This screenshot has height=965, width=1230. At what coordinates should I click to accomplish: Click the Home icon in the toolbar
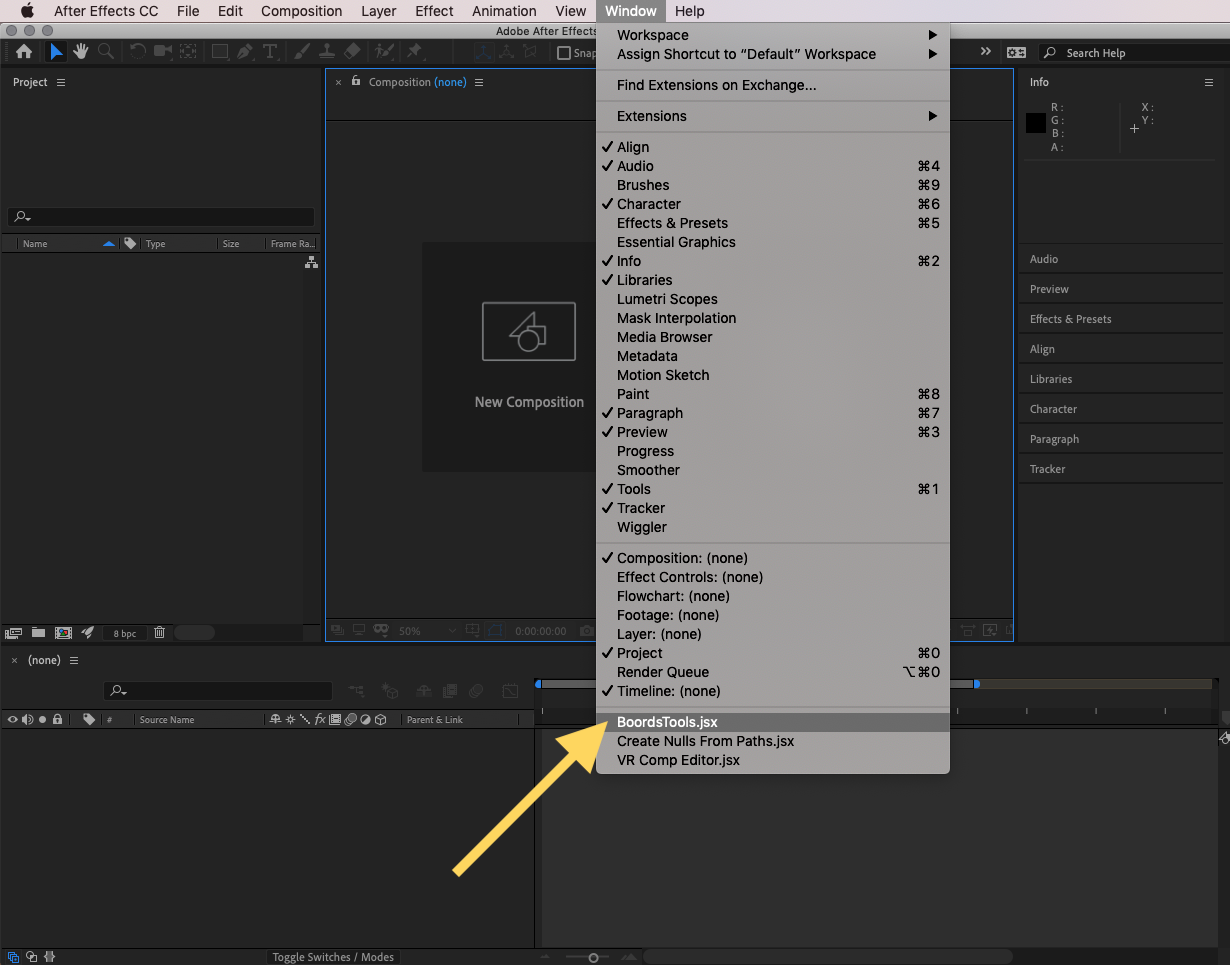click(x=24, y=52)
